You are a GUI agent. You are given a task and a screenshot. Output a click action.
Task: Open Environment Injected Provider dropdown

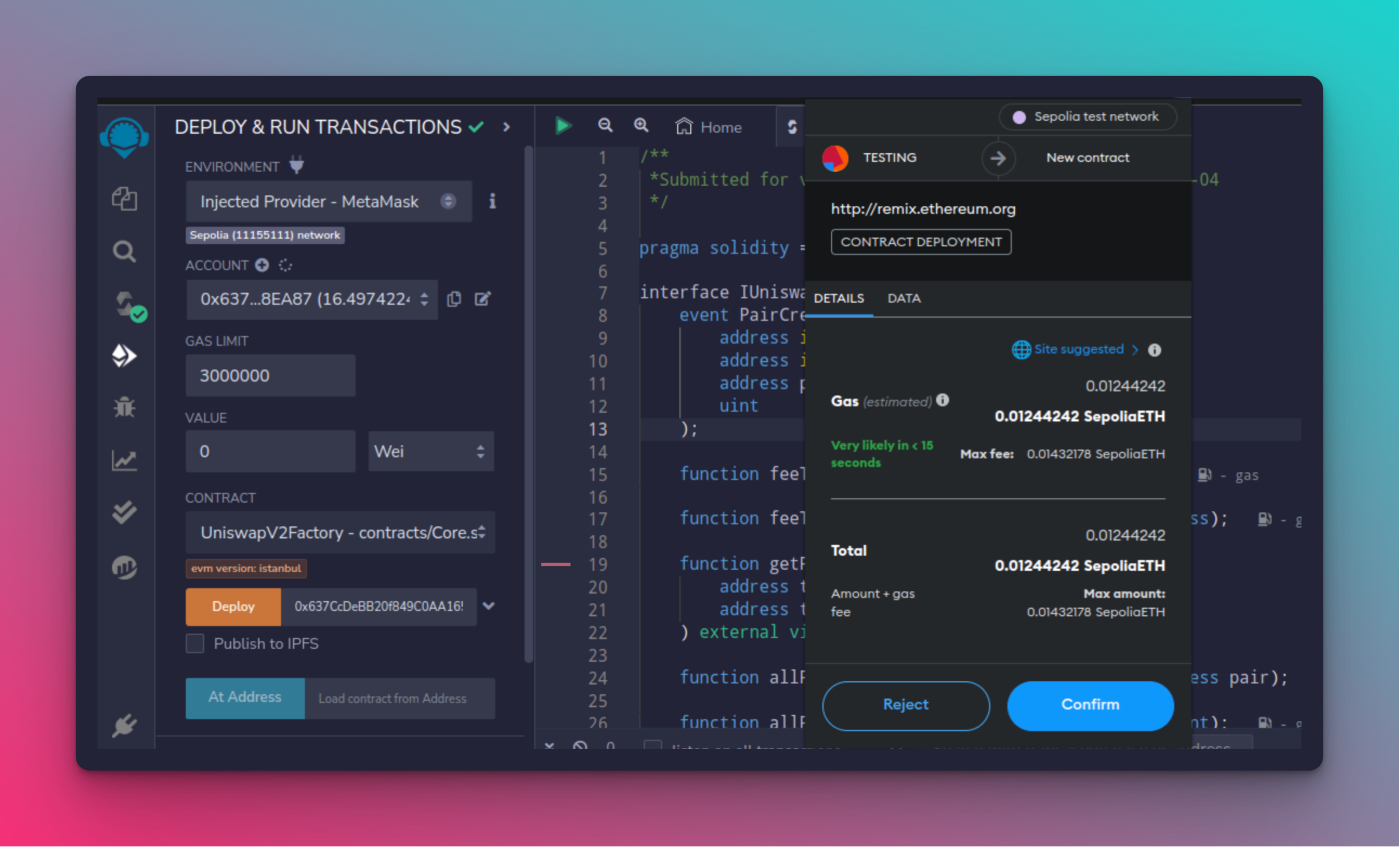328,201
